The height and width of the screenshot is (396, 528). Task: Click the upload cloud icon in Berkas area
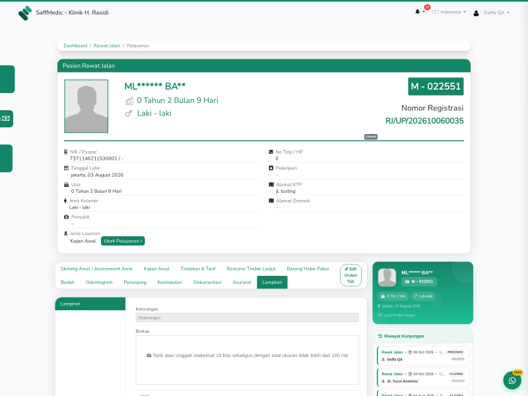tap(148, 355)
